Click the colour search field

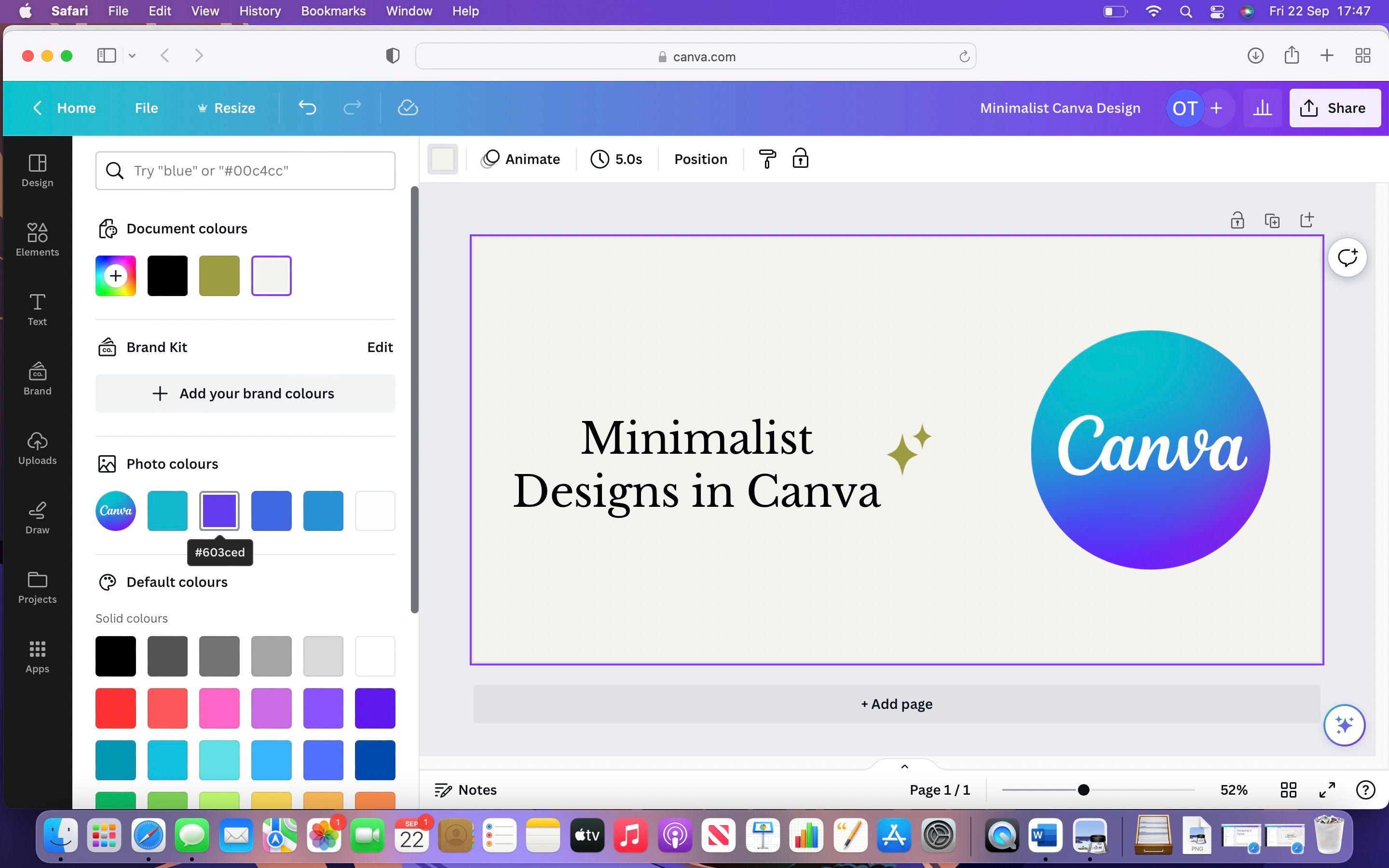tap(245, 170)
